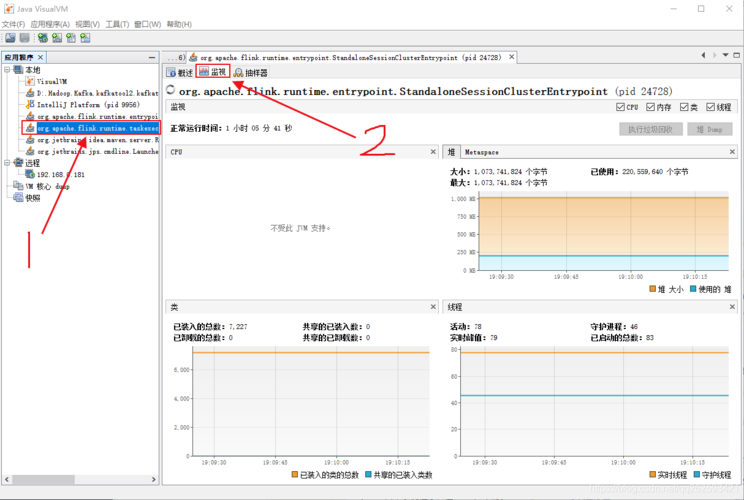
Task: Select org.apache.flink.runtime.taskexec tree entry
Action: pos(98,128)
